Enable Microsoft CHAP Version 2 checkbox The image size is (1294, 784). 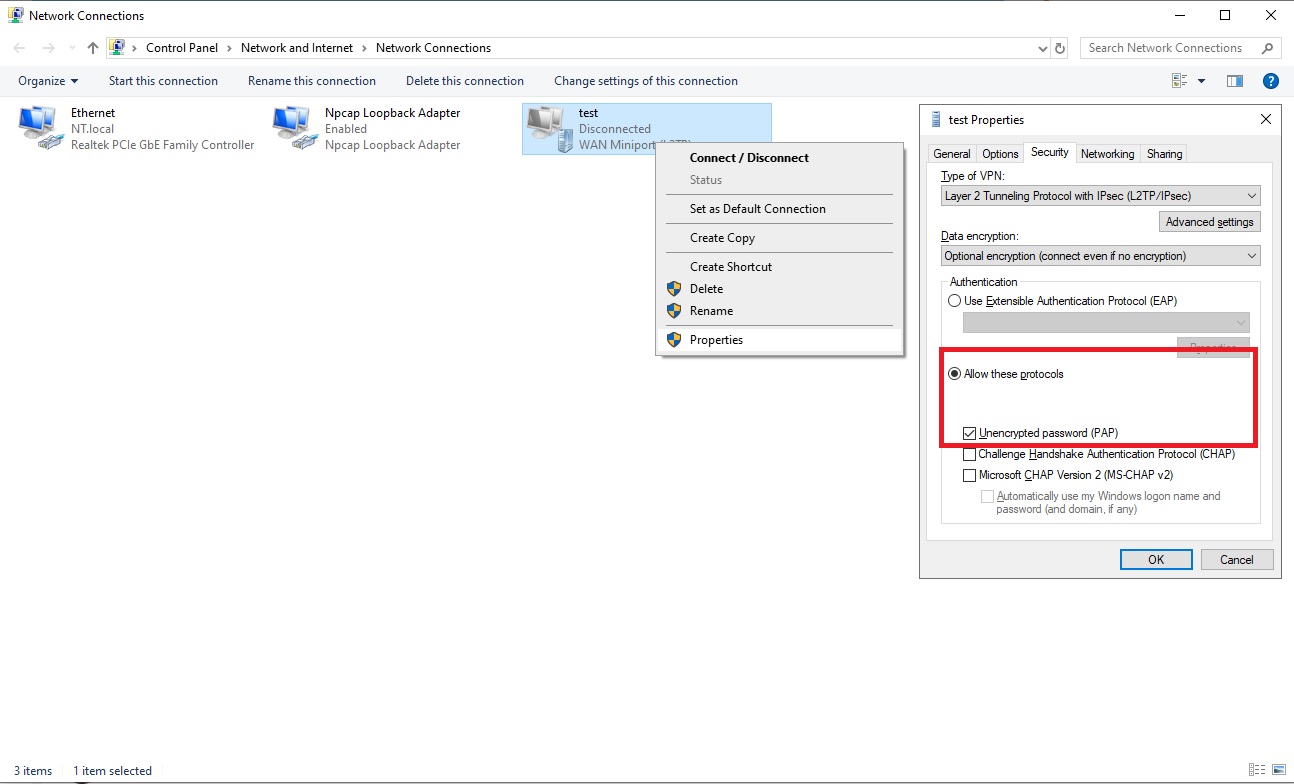pyautogui.click(x=969, y=474)
